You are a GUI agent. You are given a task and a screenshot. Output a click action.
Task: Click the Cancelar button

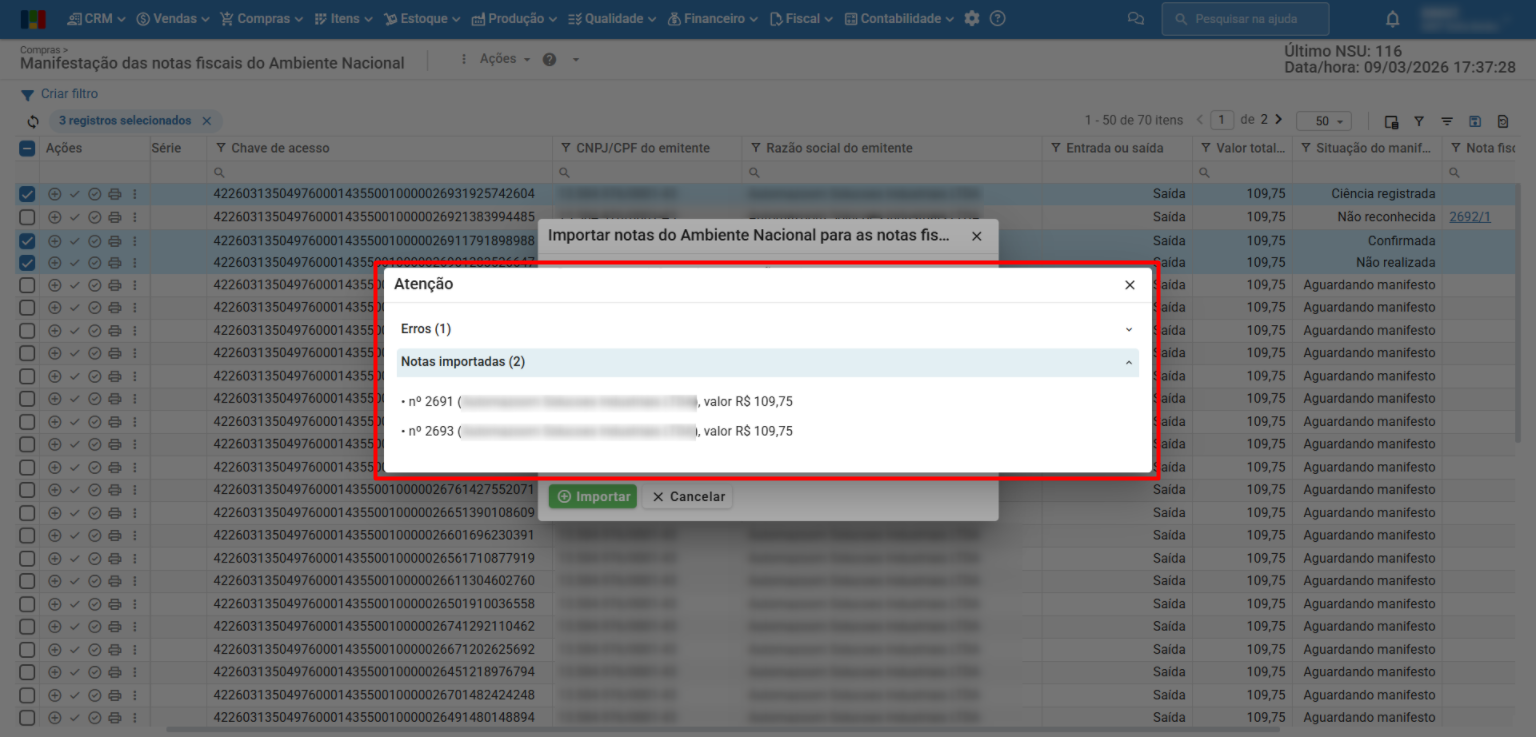688,497
